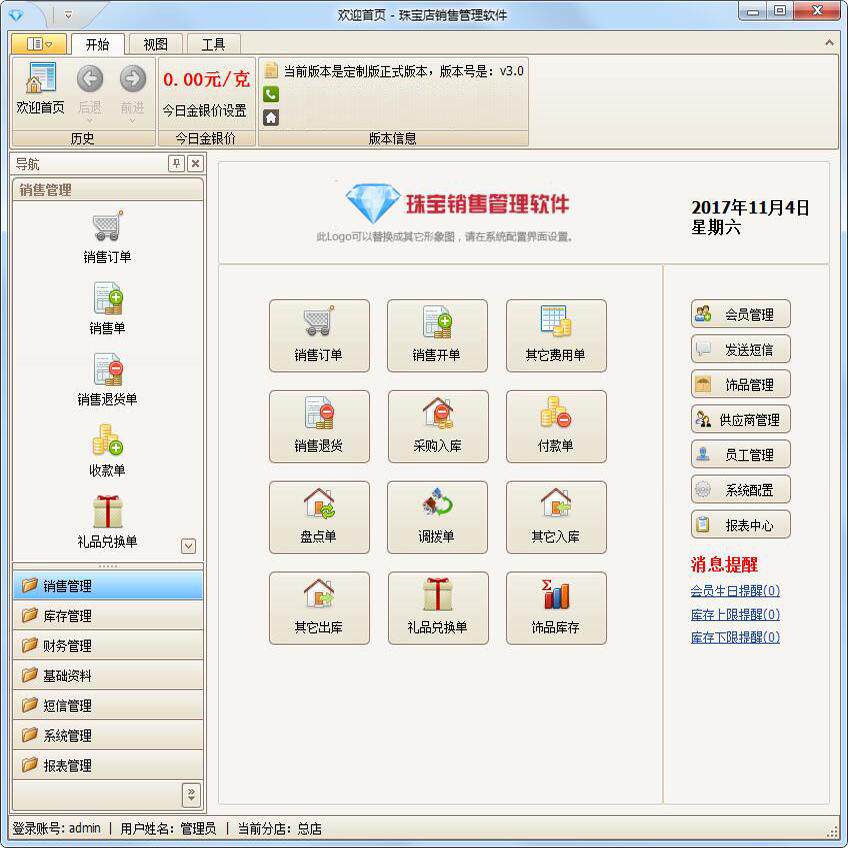The image size is (848, 848).
Task: Close the 导航 navigation panel
Action: [x=195, y=163]
